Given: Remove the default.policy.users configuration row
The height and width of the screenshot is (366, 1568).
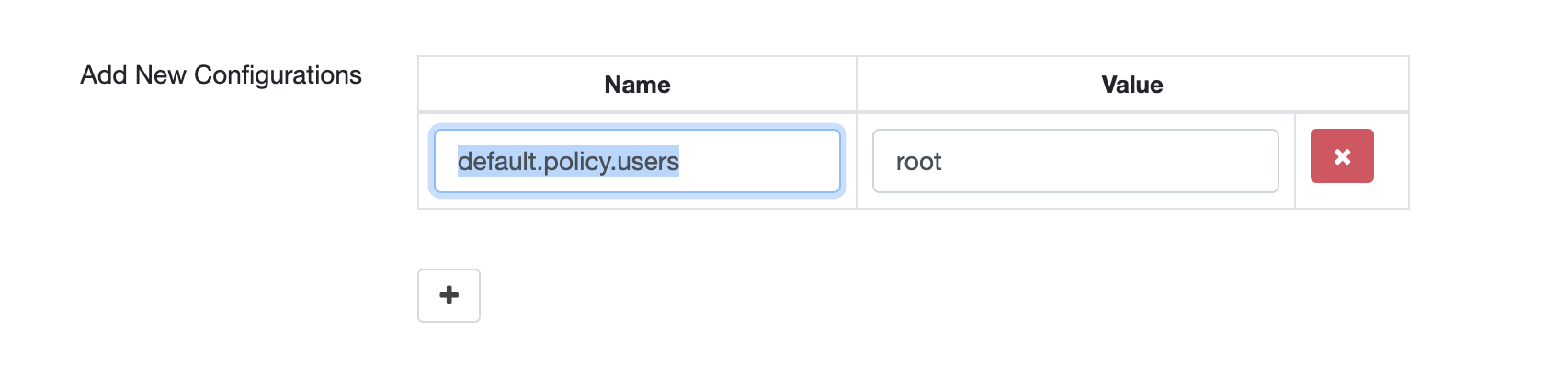Looking at the screenshot, I should 1342,156.
